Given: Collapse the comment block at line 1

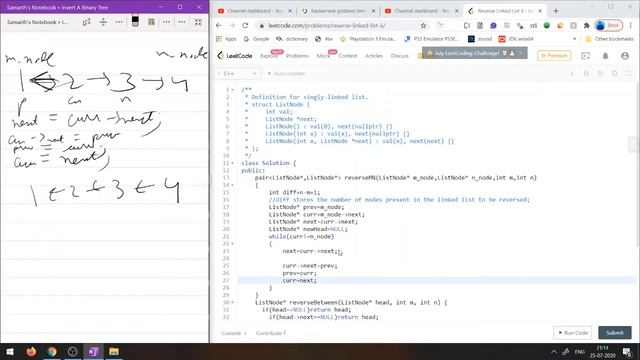Looking at the screenshot, I should tap(233, 90).
